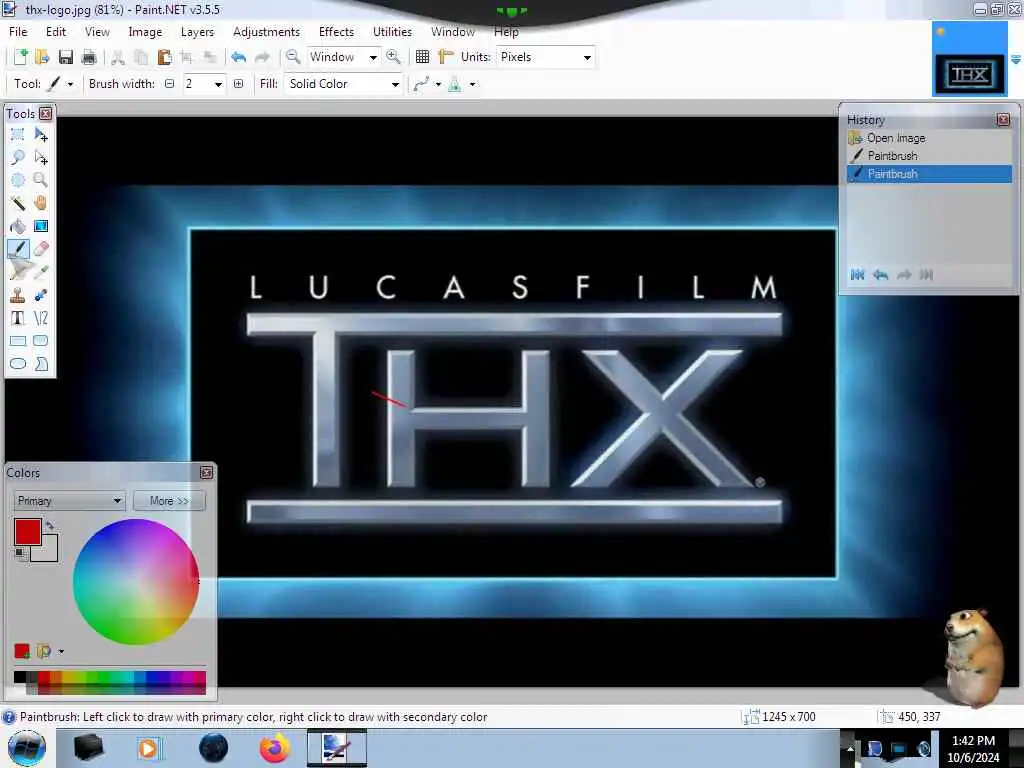Image resolution: width=1024 pixels, height=768 pixels.
Task: Open Firefox from the taskbar
Action: tap(275, 748)
